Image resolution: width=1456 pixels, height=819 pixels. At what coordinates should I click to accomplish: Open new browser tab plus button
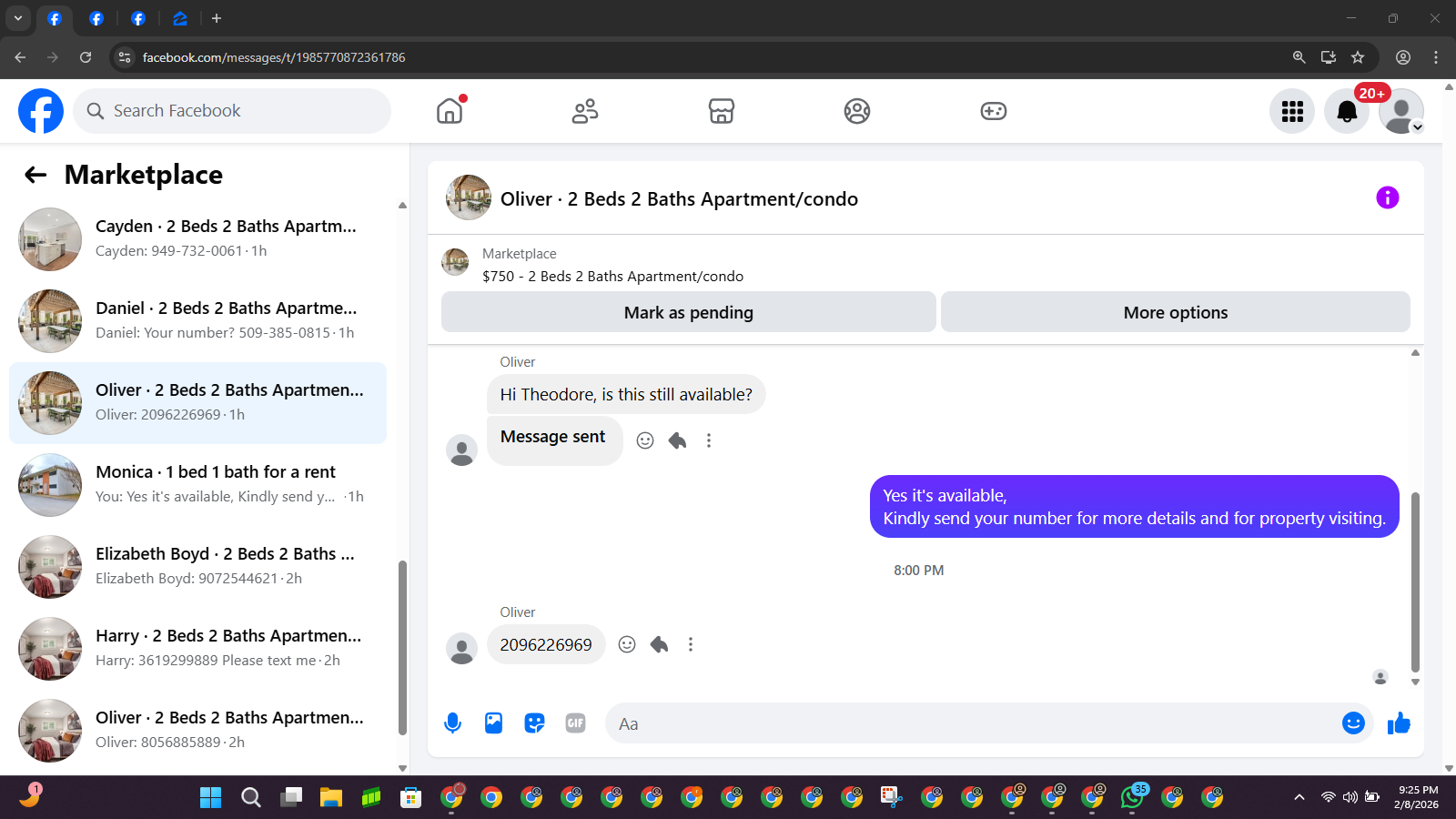(217, 18)
